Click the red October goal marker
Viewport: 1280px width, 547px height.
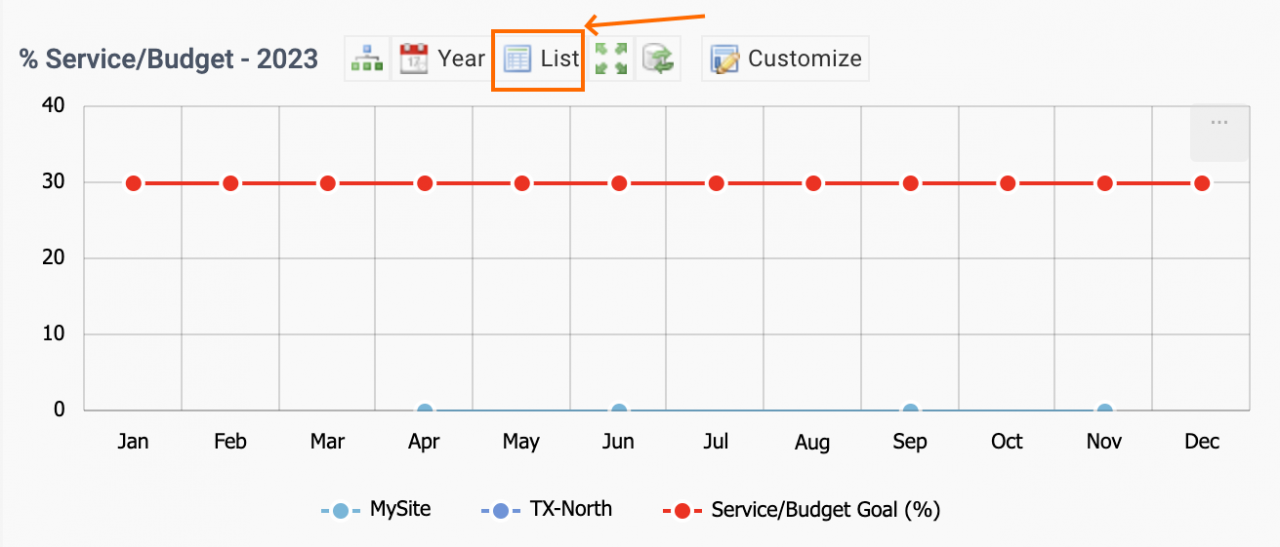pos(1007,183)
